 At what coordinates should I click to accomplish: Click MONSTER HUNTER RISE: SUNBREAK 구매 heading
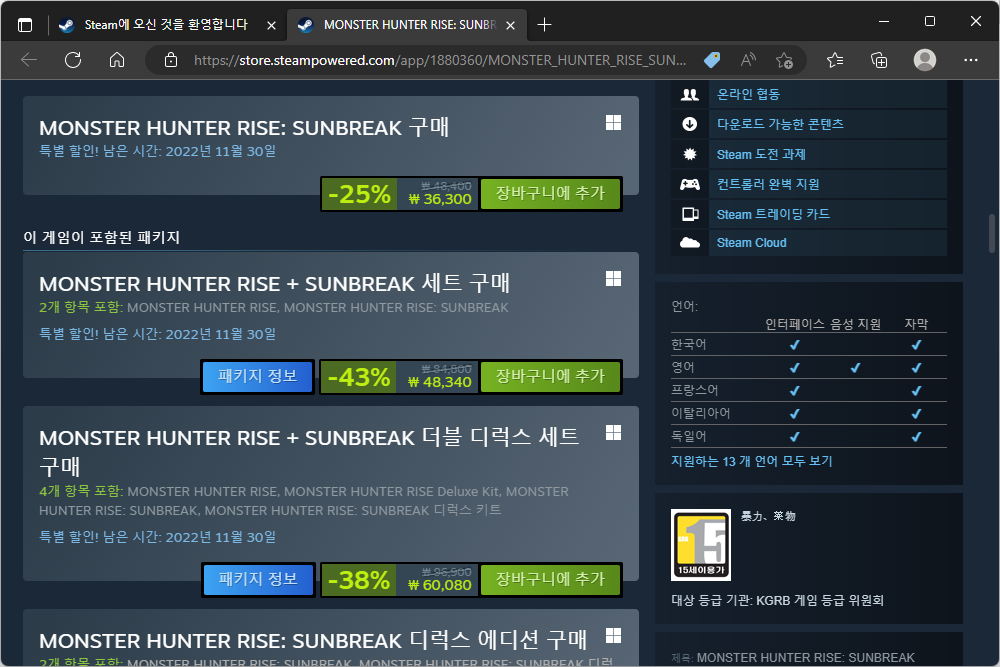244,128
